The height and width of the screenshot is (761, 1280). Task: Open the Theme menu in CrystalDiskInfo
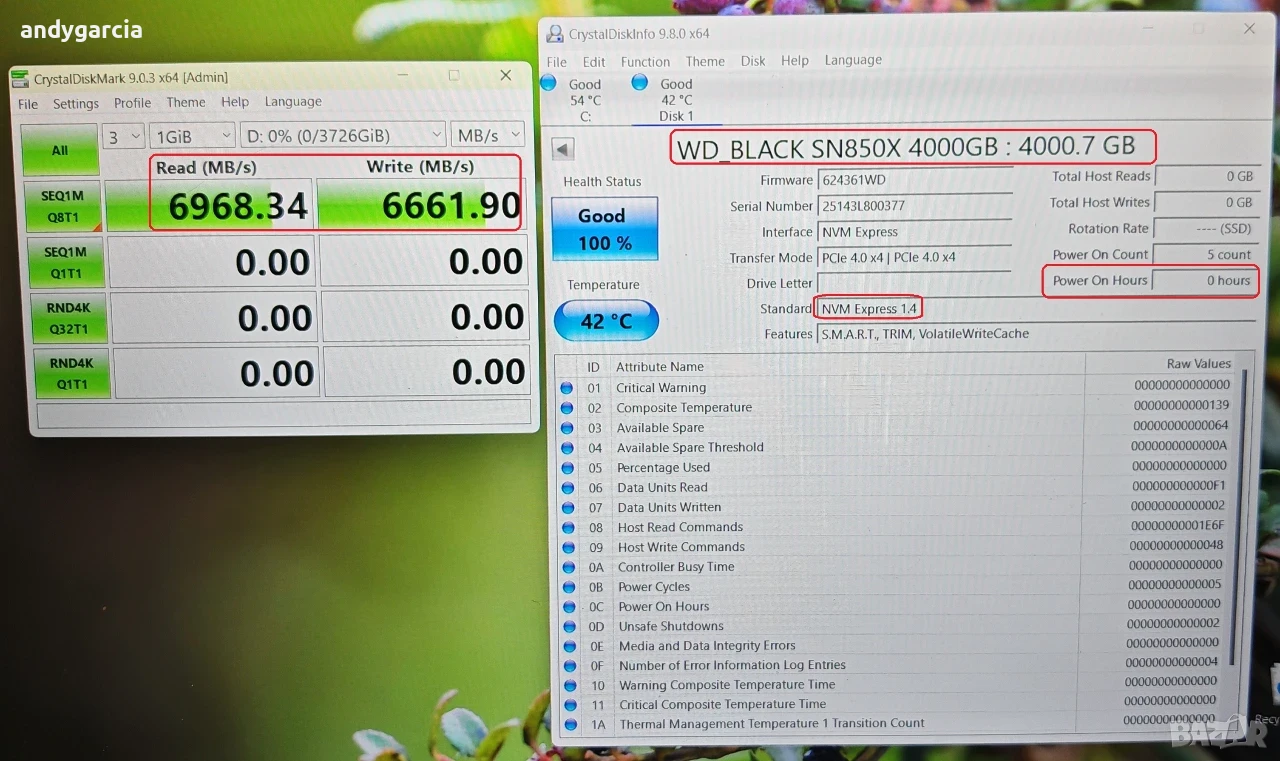point(705,61)
